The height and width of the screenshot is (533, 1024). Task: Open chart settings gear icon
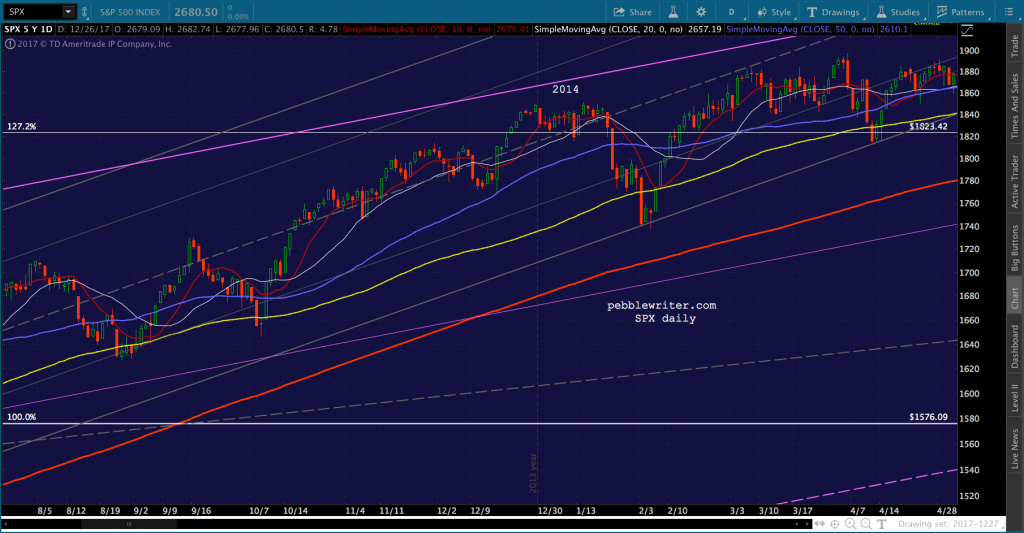701,12
